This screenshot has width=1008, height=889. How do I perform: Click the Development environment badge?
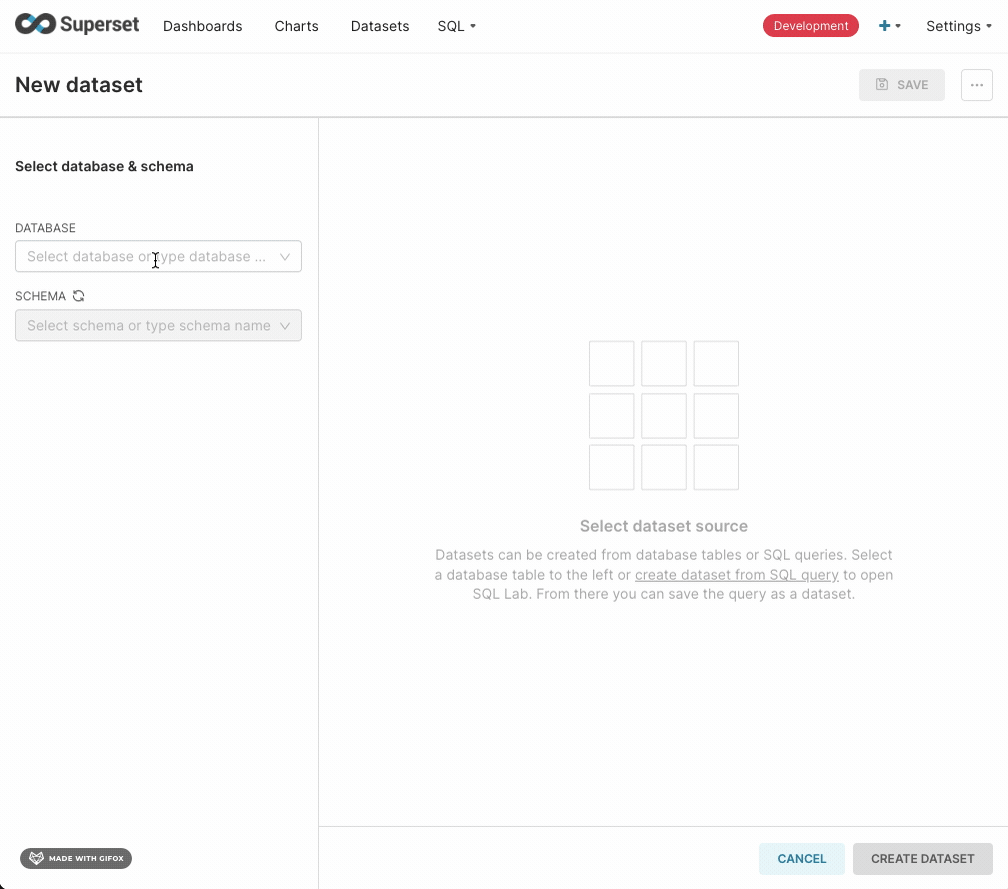(x=810, y=25)
